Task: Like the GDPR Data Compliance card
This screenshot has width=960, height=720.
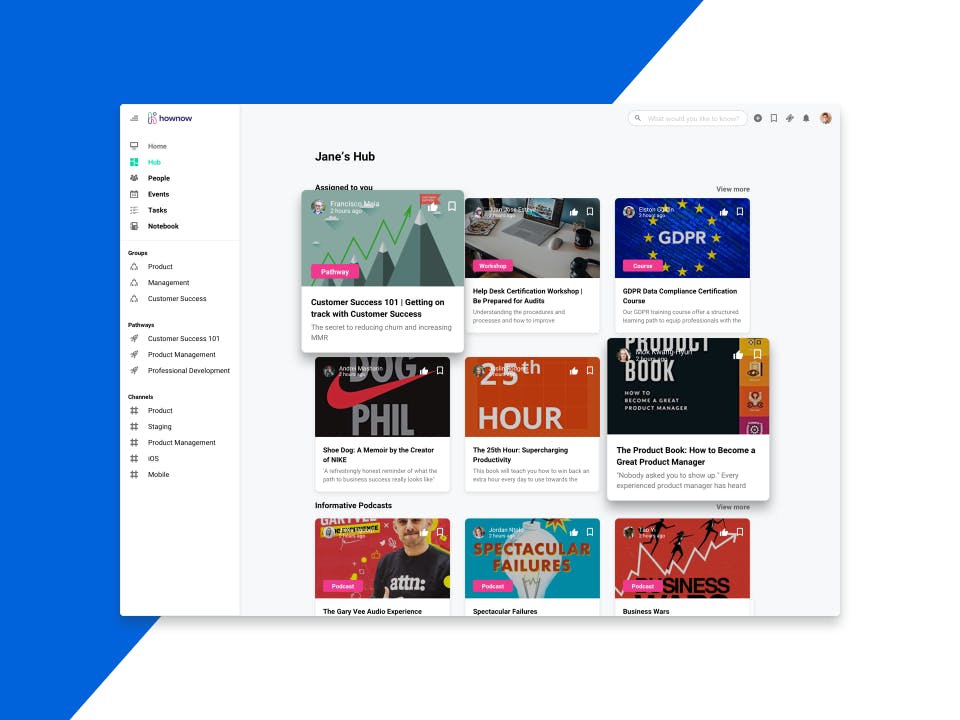Action: (724, 212)
